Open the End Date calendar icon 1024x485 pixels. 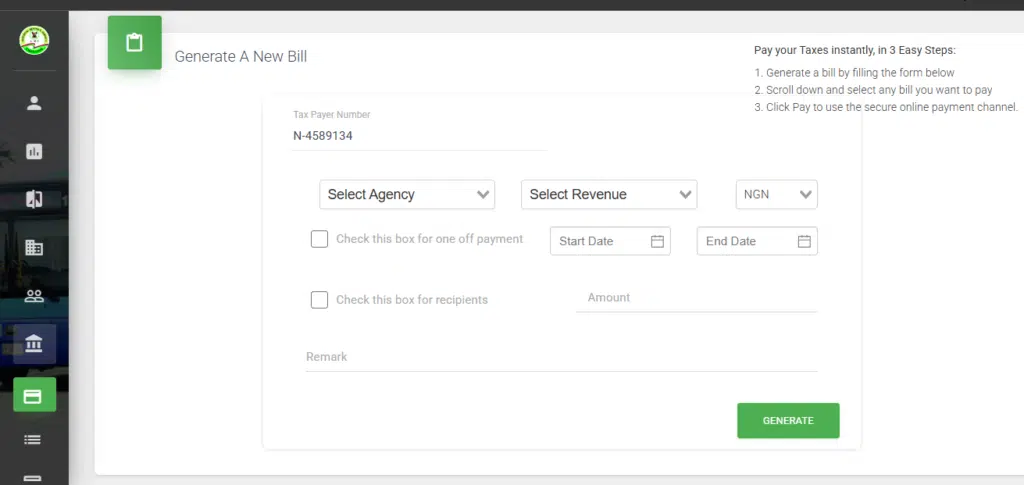[x=804, y=242]
